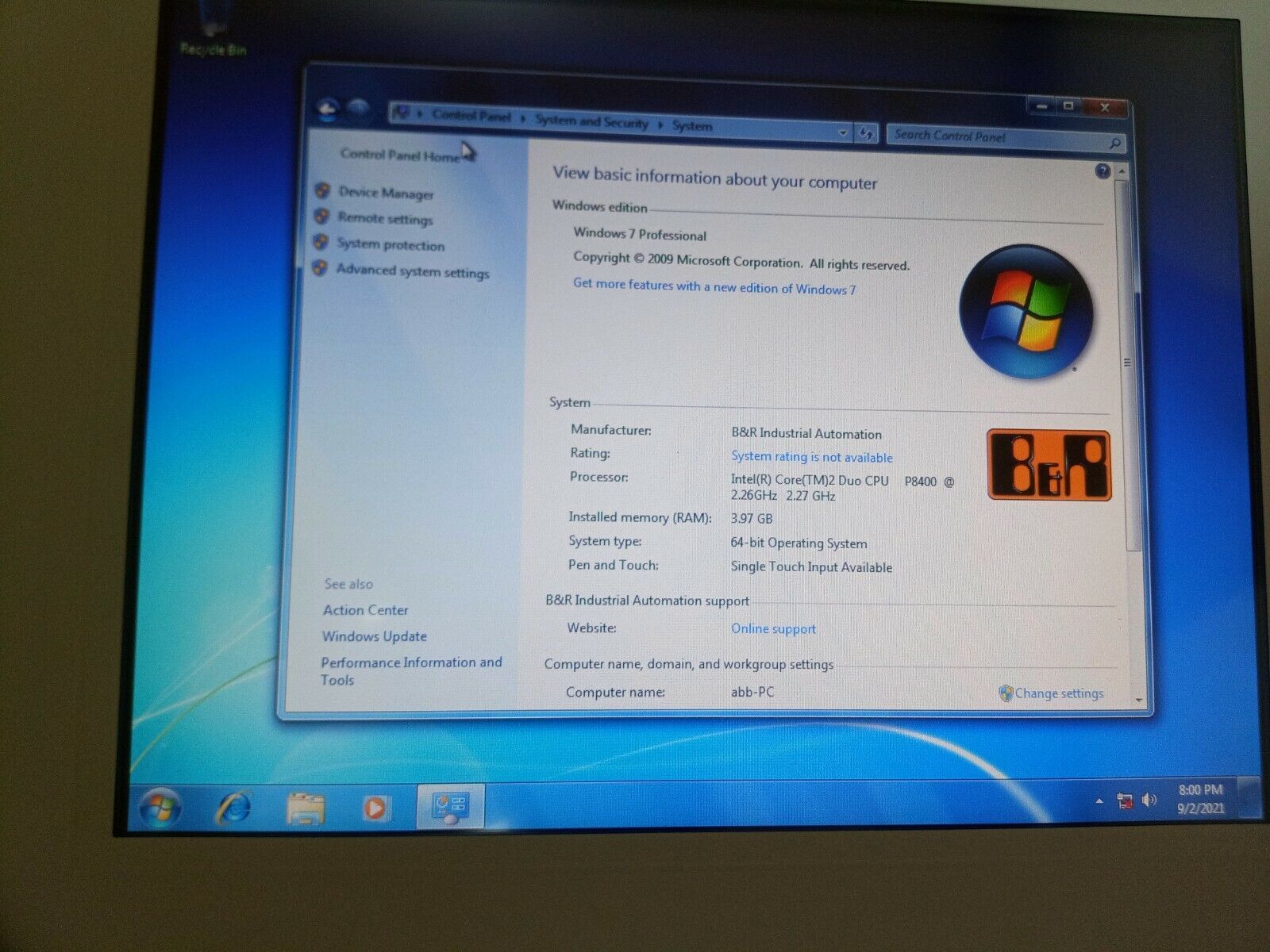Select System in the breadcrumb path
Screen dimensions: 1270x952
coord(692,125)
